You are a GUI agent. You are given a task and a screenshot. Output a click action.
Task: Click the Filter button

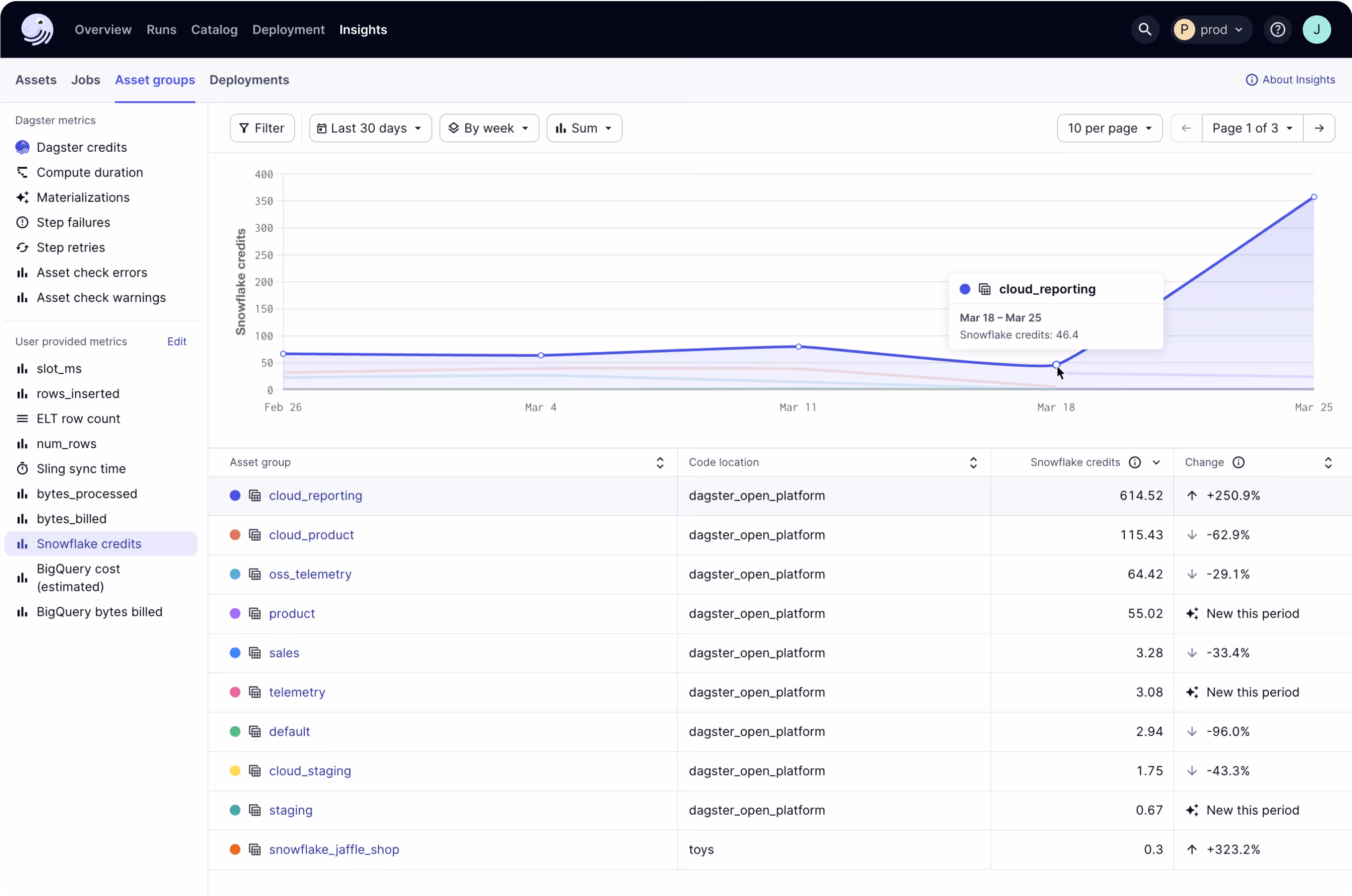click(262, 128)
